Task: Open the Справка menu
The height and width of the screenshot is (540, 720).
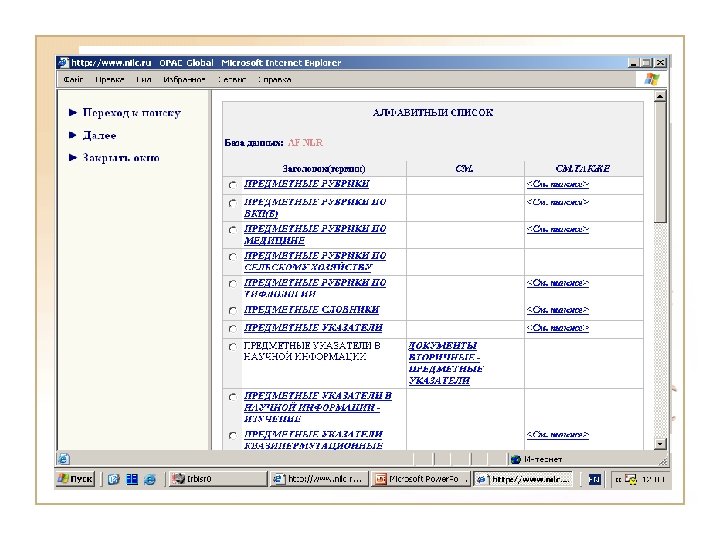Action: coord(275,79)
